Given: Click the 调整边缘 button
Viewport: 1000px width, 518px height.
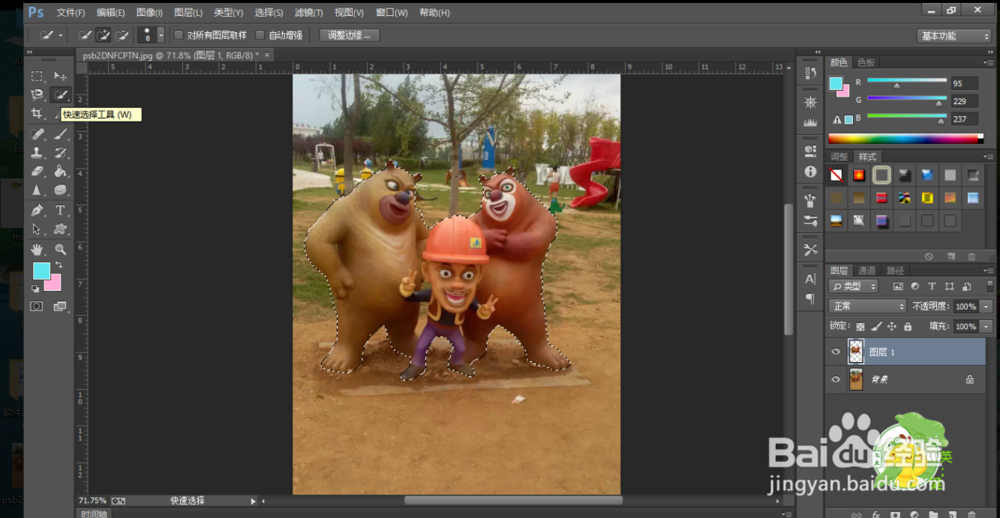Looking at the screenshot, I should click(x=350, y=35).
